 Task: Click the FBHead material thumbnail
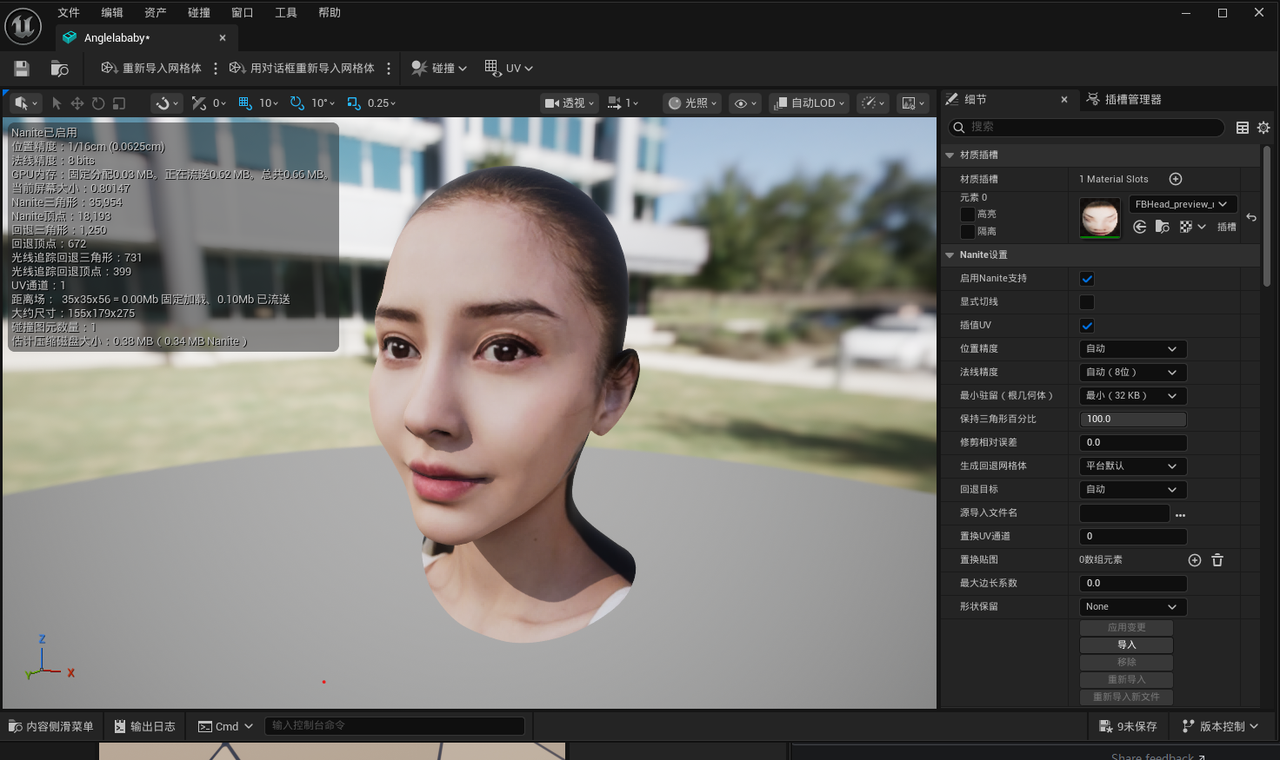(1100, 217)
